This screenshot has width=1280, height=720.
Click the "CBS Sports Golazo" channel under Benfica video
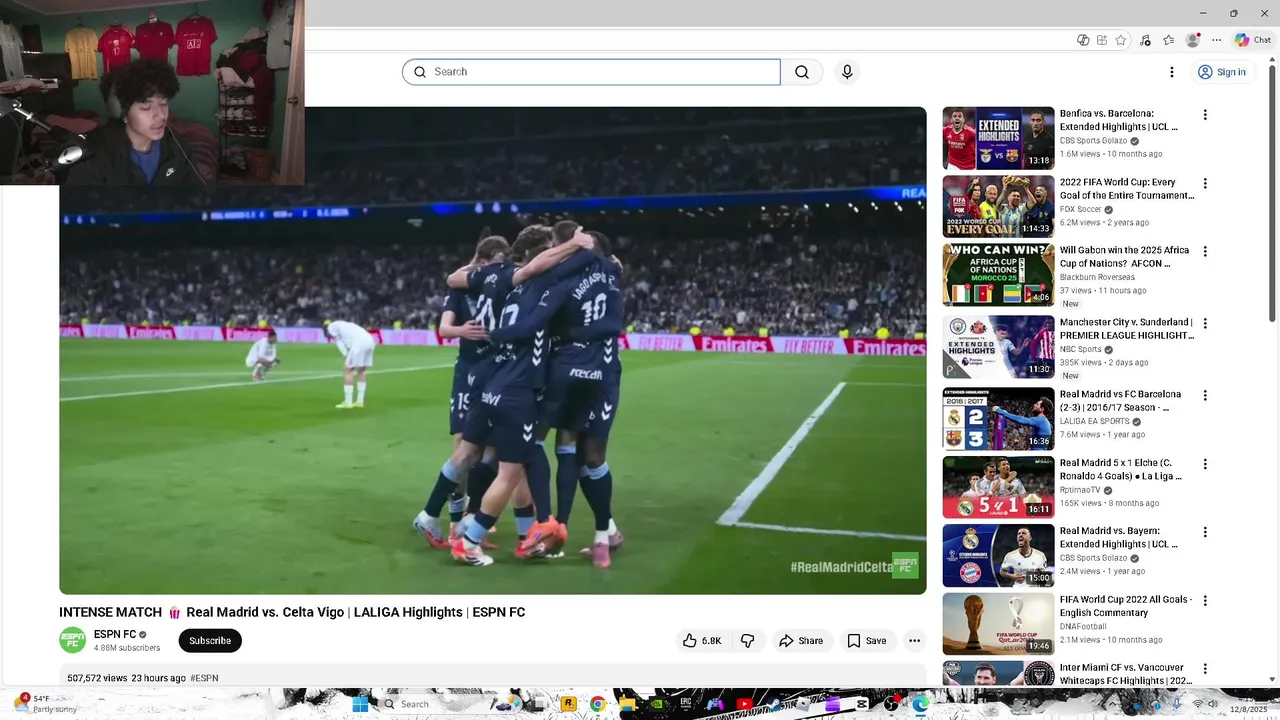tap(1093, 141)
